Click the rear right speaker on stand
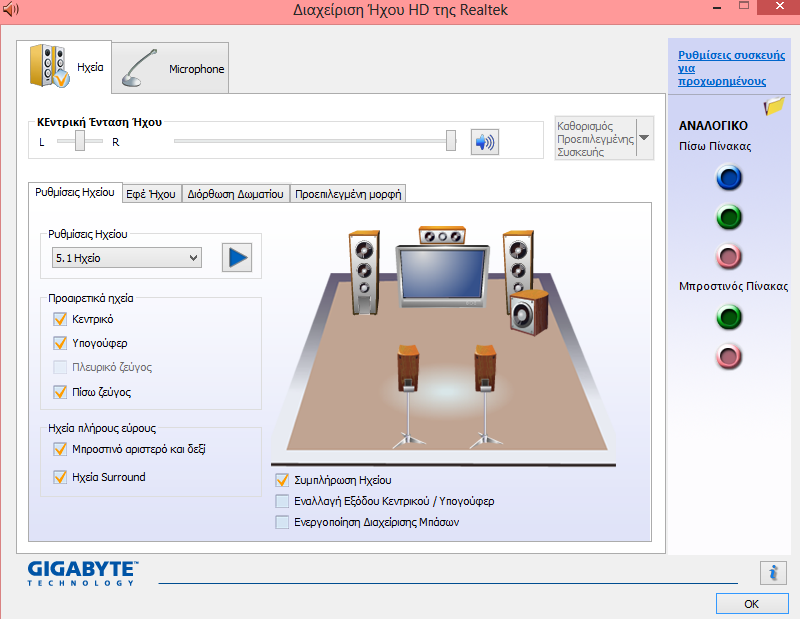The image size is (800, 619). (485, 397)
